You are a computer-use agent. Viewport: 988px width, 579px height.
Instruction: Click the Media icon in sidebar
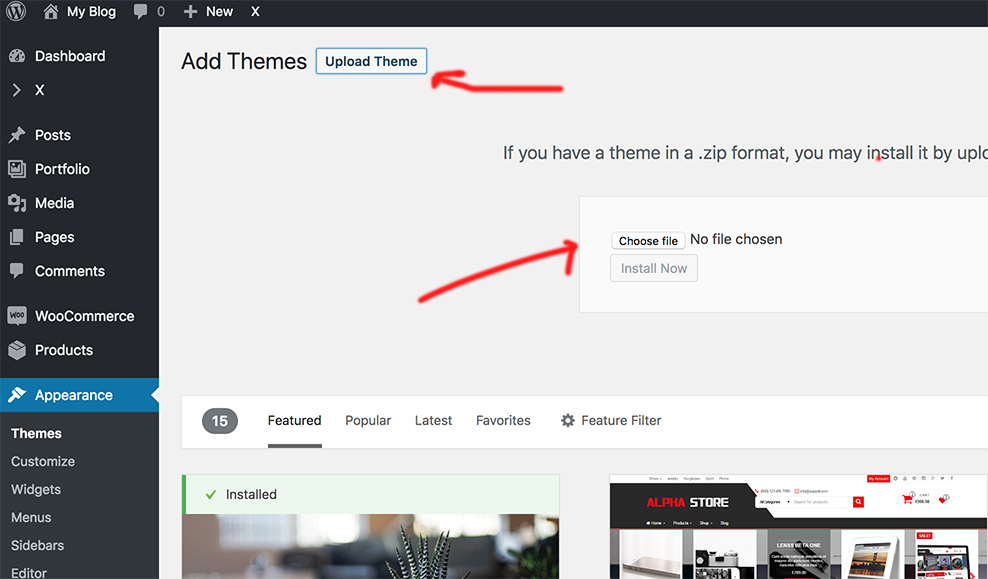click(x=17, y=203)
